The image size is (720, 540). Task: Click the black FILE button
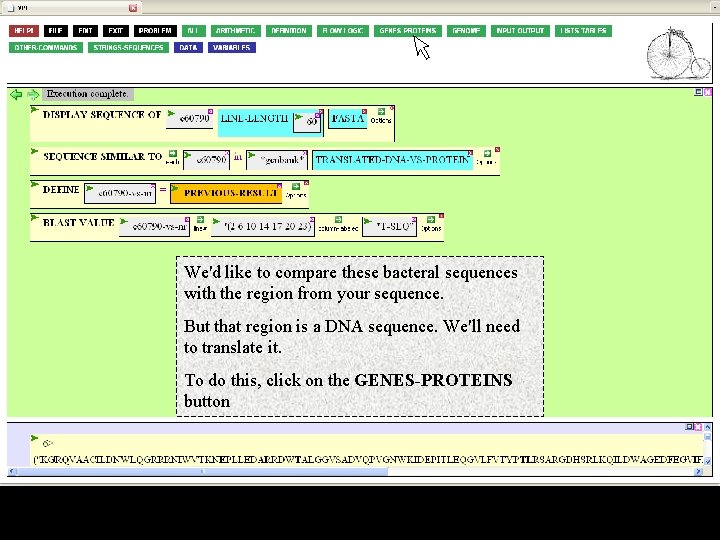pyautogui.click(x=56, y=31)
